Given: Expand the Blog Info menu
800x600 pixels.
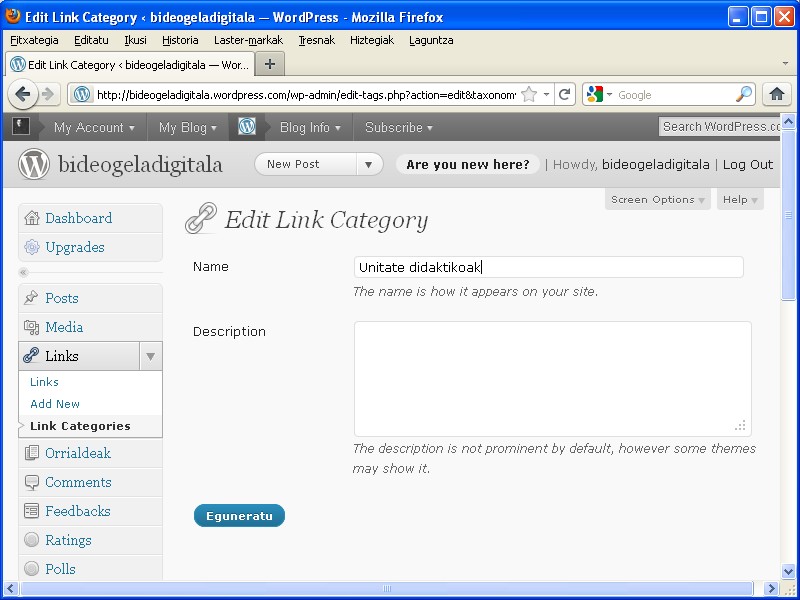Looking at the screenshot, I should (310, 127).
